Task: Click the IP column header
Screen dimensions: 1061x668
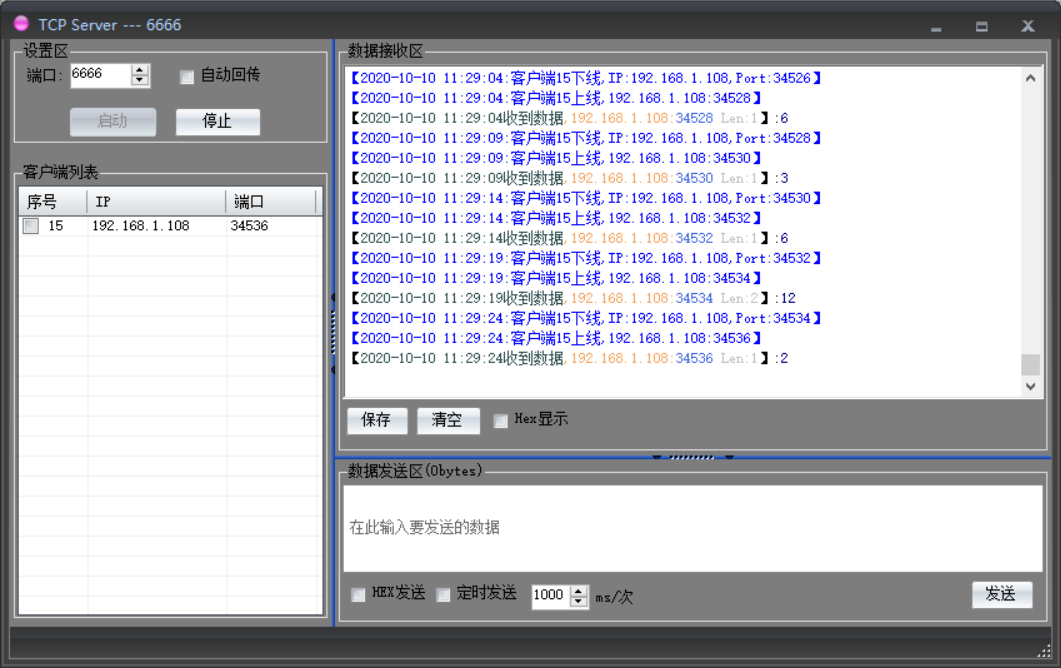Action: tap(156, 202)
